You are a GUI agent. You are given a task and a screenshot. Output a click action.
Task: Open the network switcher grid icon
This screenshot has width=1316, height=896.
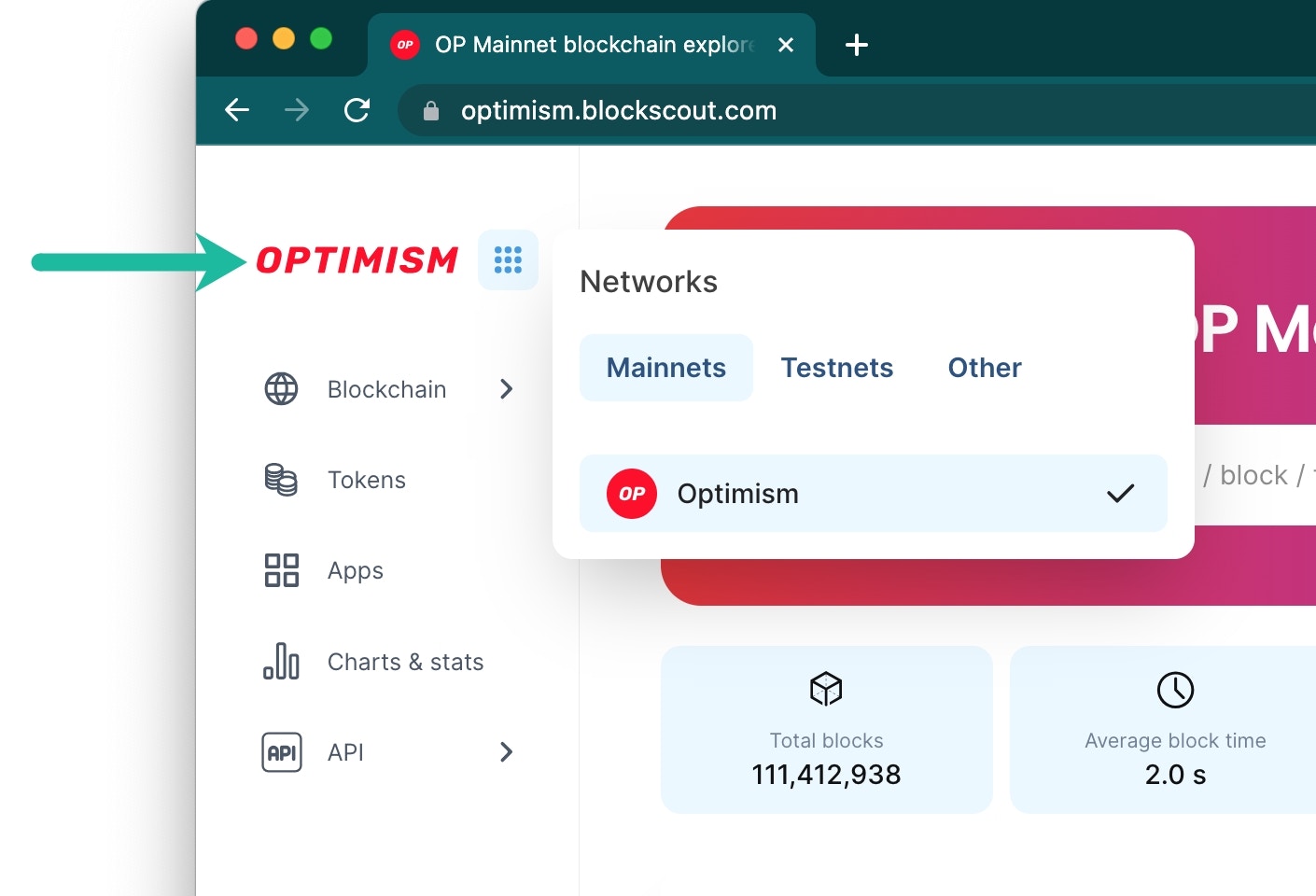pos(508,259)
